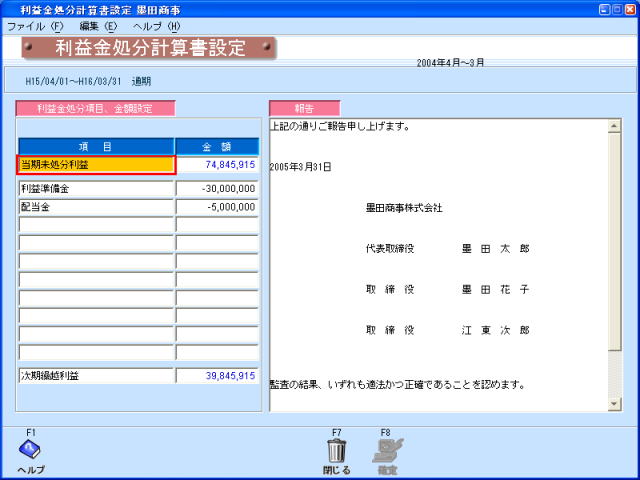Open the ヘルプ menu

click(157, 26)
